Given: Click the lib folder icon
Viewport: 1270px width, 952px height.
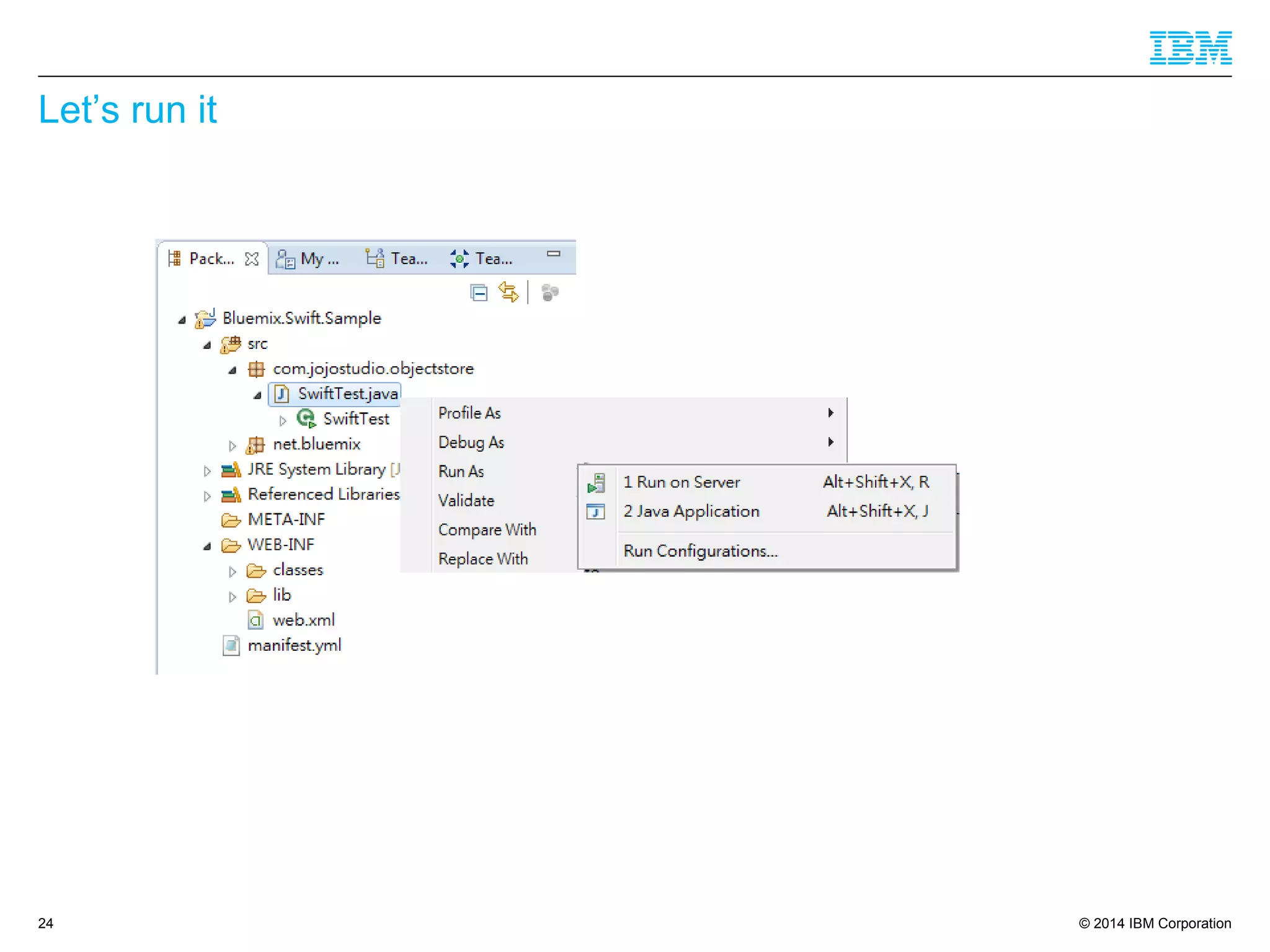Looking at the screenshot, I should coord(256,596).
